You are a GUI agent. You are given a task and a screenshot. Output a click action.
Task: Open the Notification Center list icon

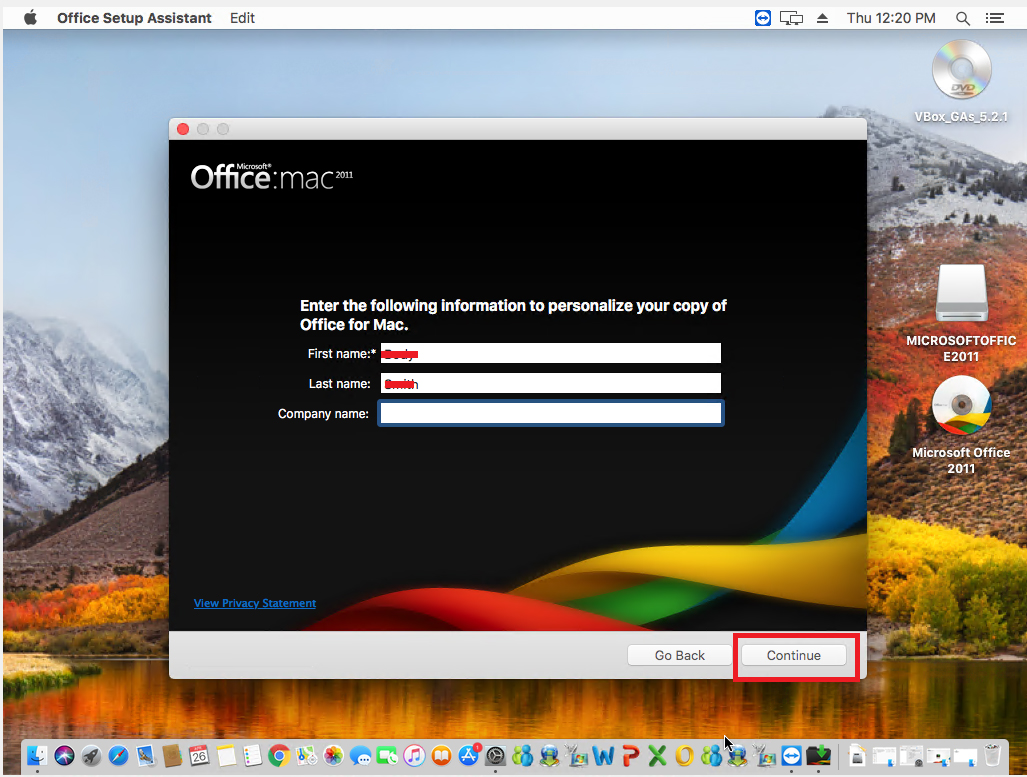coord(994,18)
